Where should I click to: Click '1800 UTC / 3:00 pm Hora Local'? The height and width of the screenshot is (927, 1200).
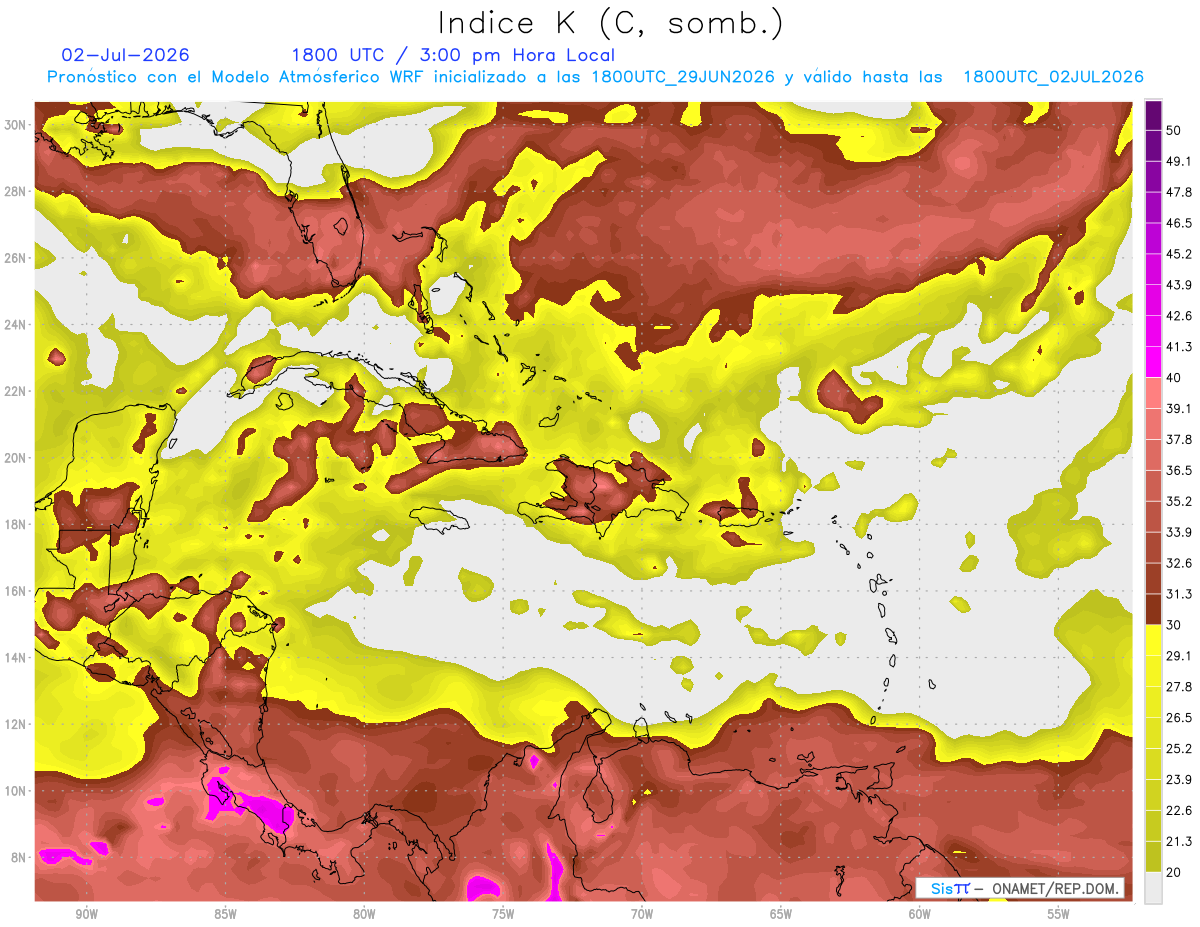coord(453,55)
